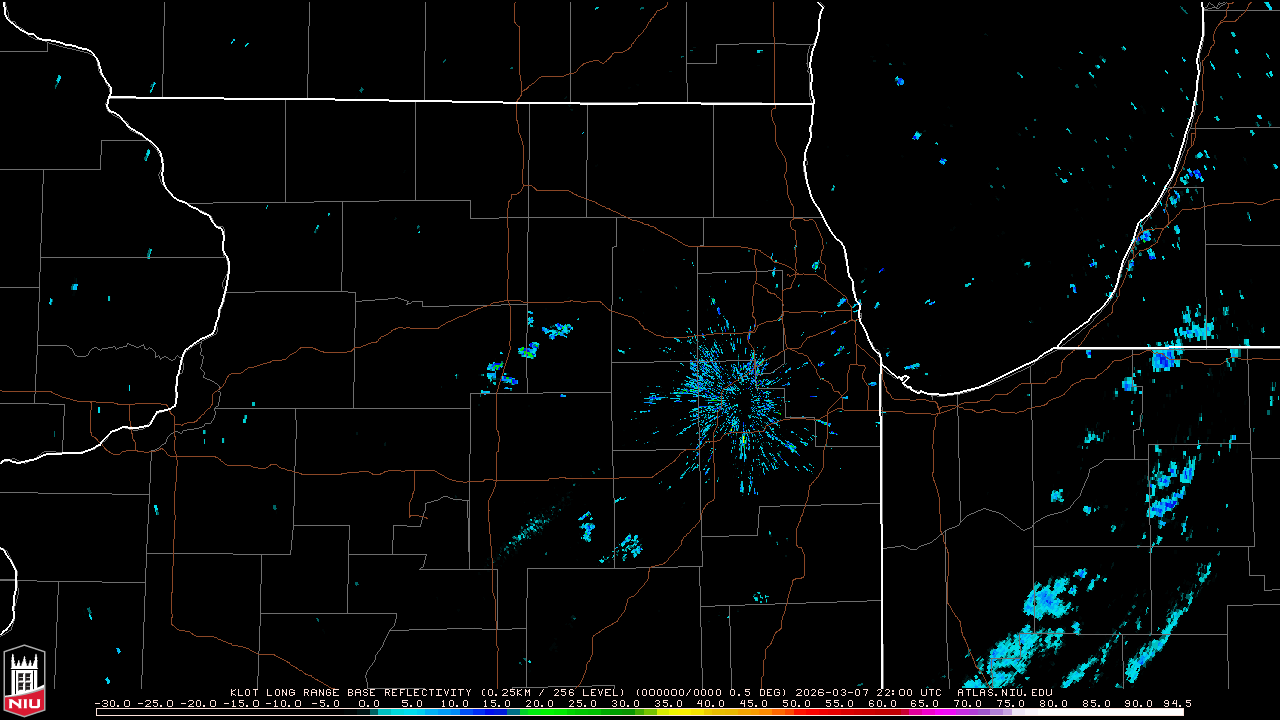Select the "94.5" scale label
The height and width of the screenshot is (720, 1280).
[x=1176, y=704]
